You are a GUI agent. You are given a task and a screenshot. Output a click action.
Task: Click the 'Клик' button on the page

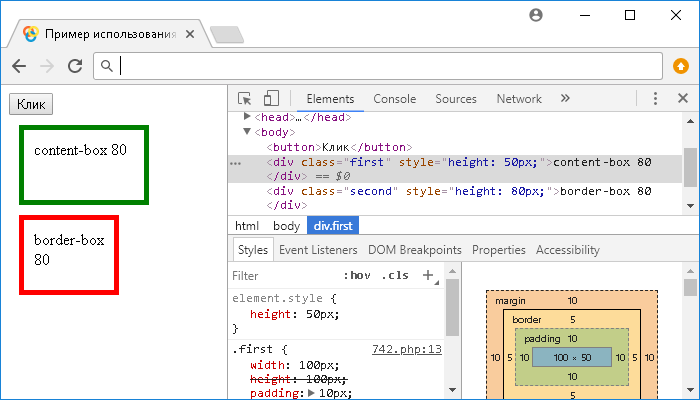pos(31,104)
